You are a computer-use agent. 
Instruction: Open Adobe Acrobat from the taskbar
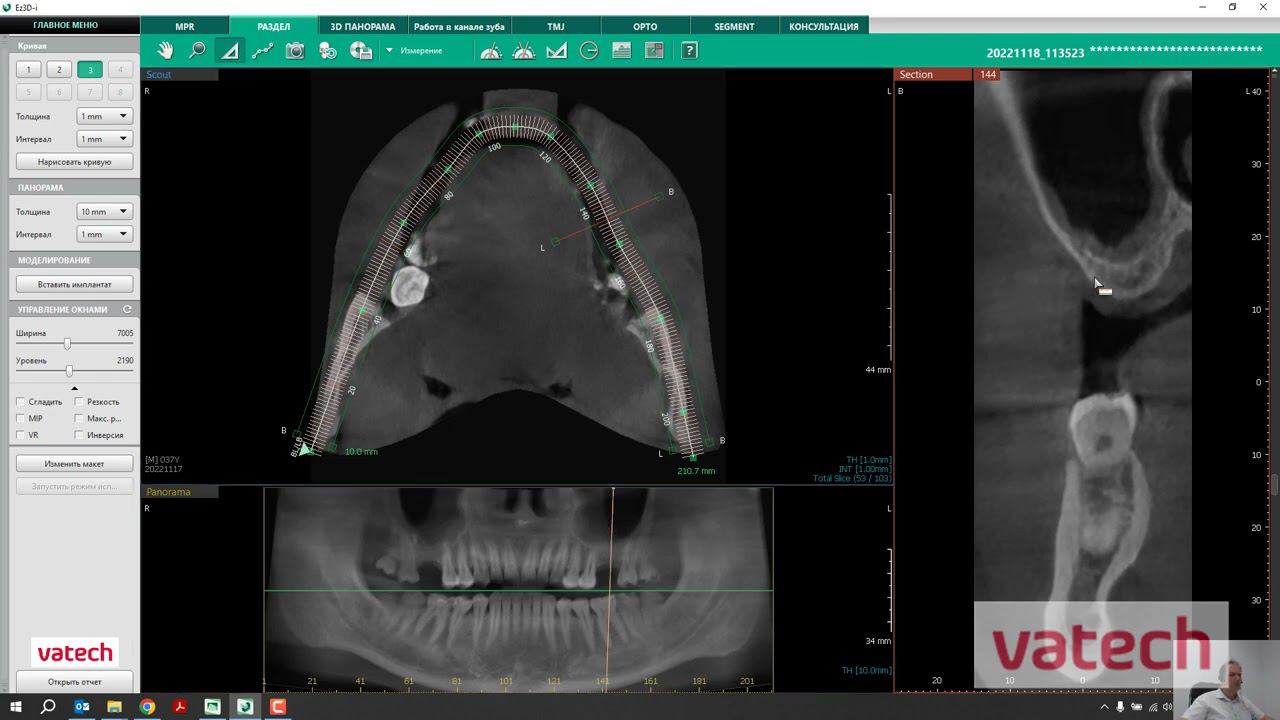(x=180, y=707)
